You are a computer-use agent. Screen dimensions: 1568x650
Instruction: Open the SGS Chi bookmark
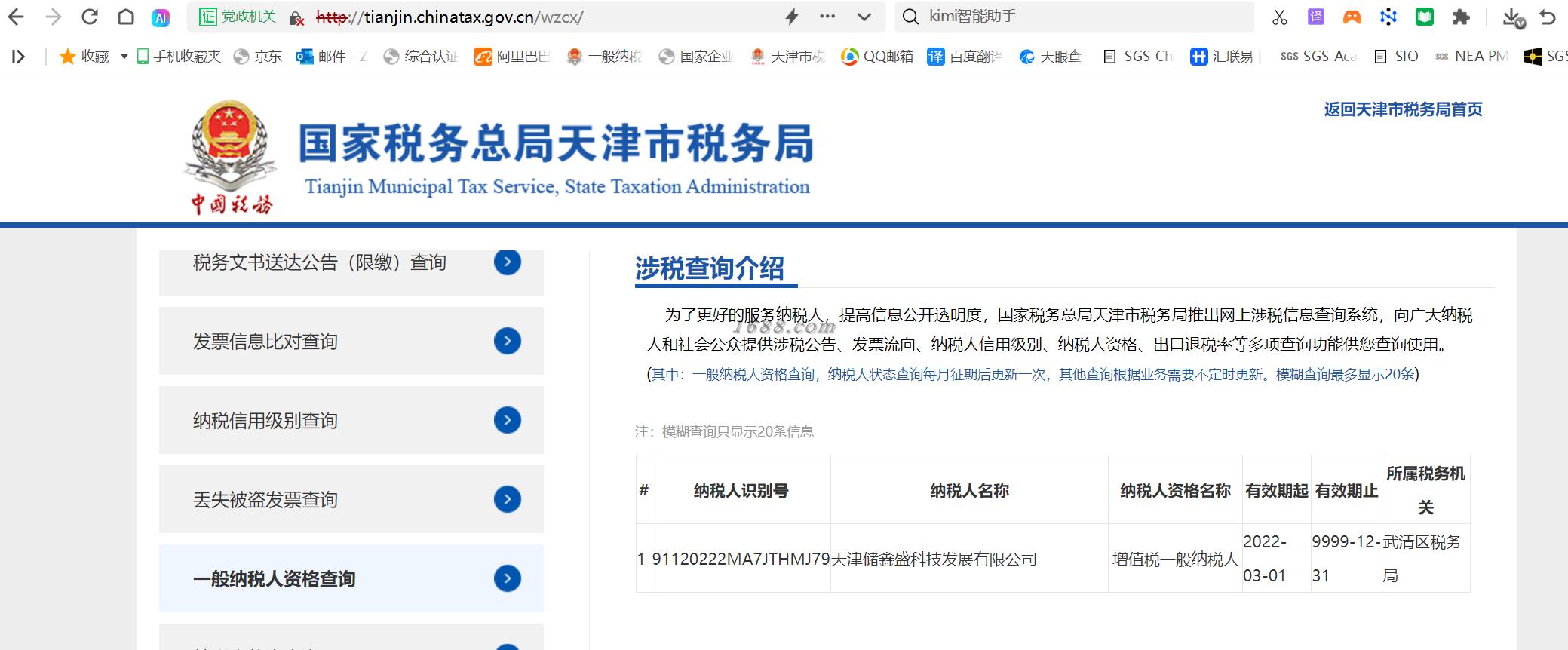tap(1139, 57)
